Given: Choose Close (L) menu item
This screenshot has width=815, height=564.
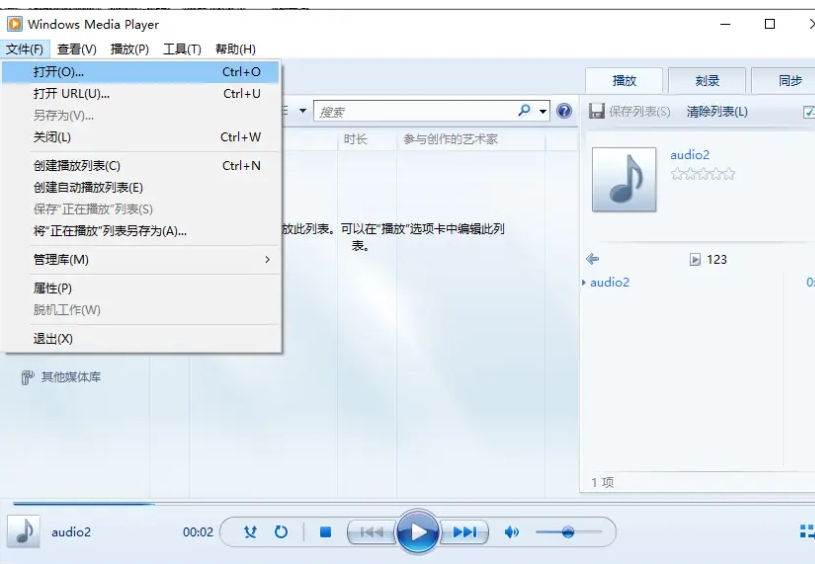Looking at the screenshot, I should [140, 137].
